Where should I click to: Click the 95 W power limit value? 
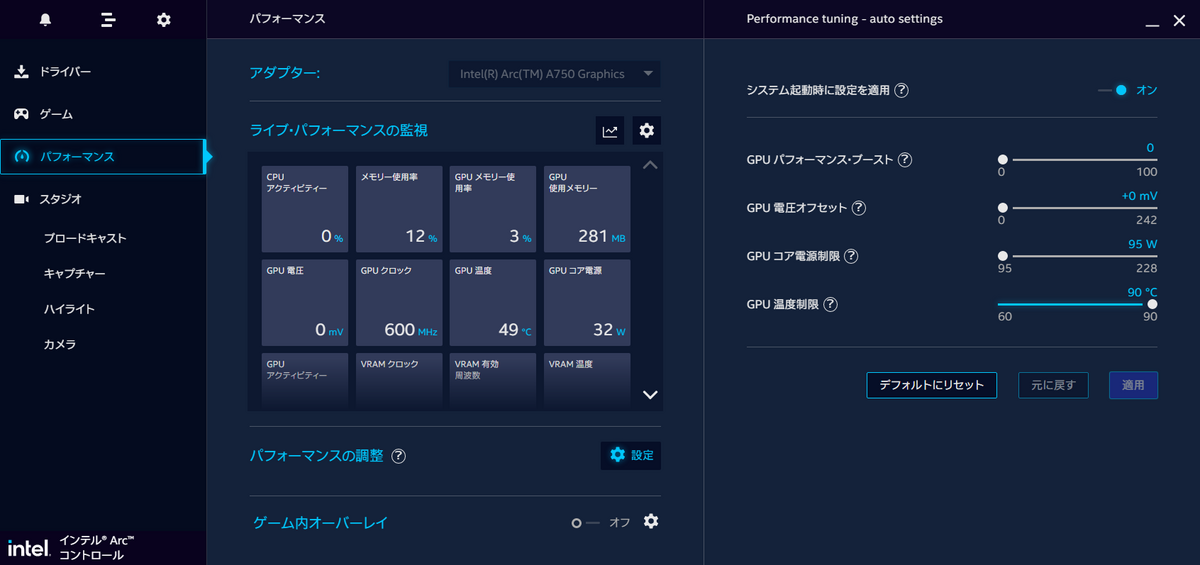[1143, 243]
